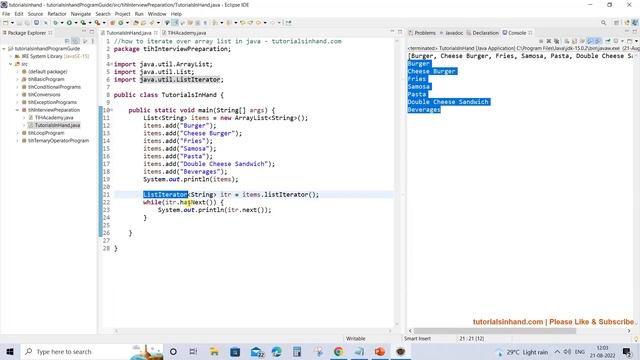Click the External Tools launch icon

[x=97, y=23]
